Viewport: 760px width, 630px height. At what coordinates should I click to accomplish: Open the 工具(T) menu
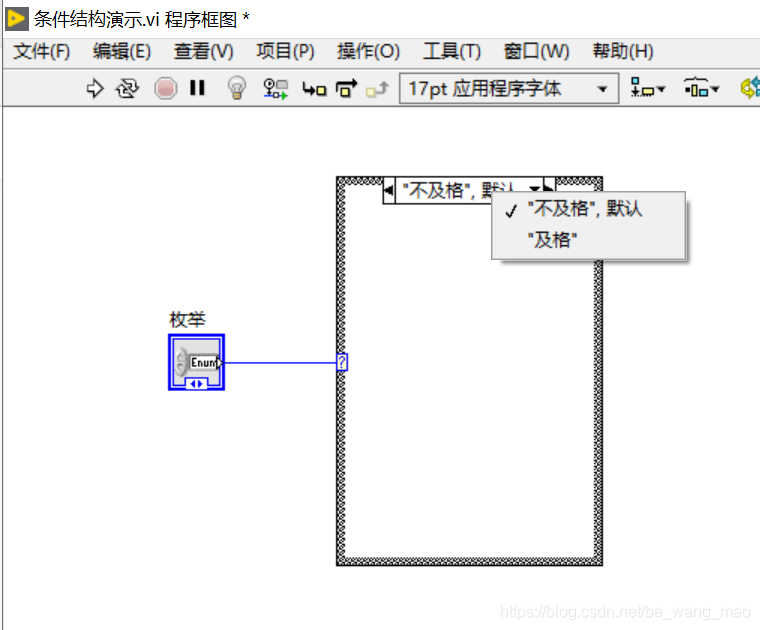pyautogui.click(x=452, y=51)
